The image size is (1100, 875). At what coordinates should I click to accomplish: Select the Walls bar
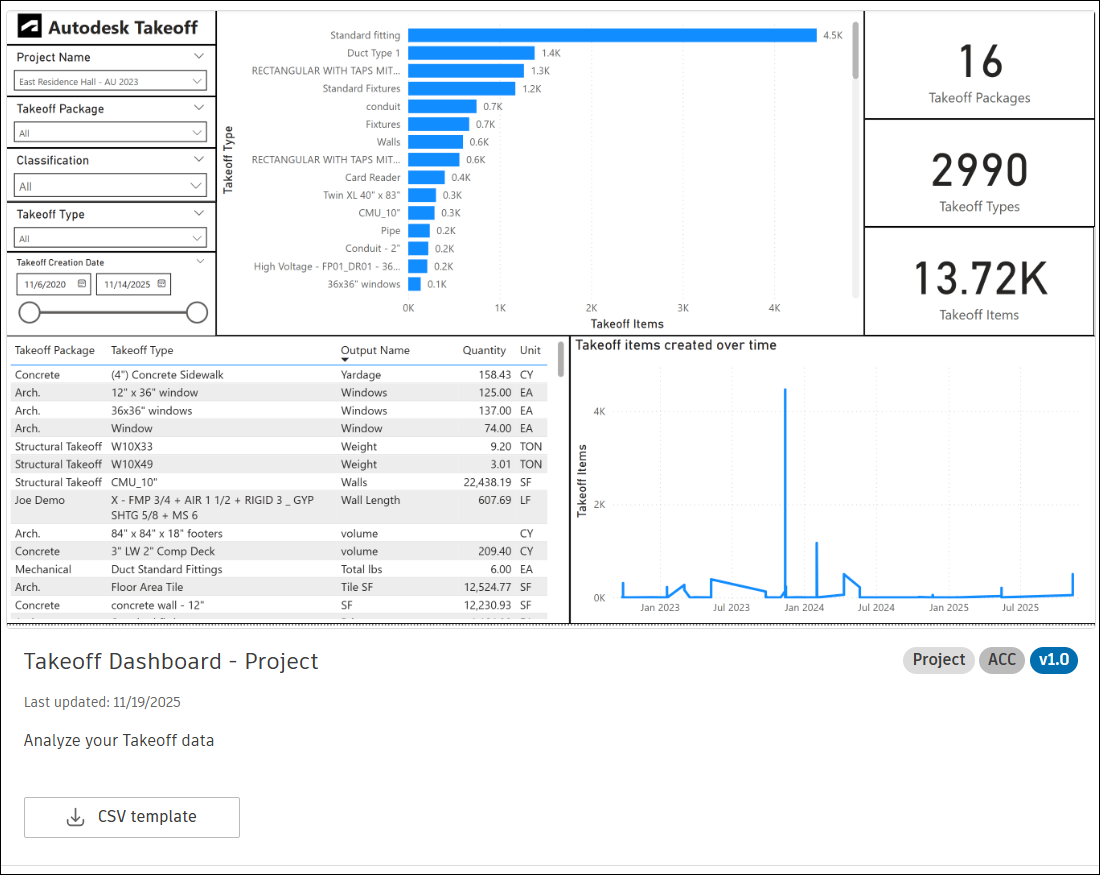click(x=436, y=142)
